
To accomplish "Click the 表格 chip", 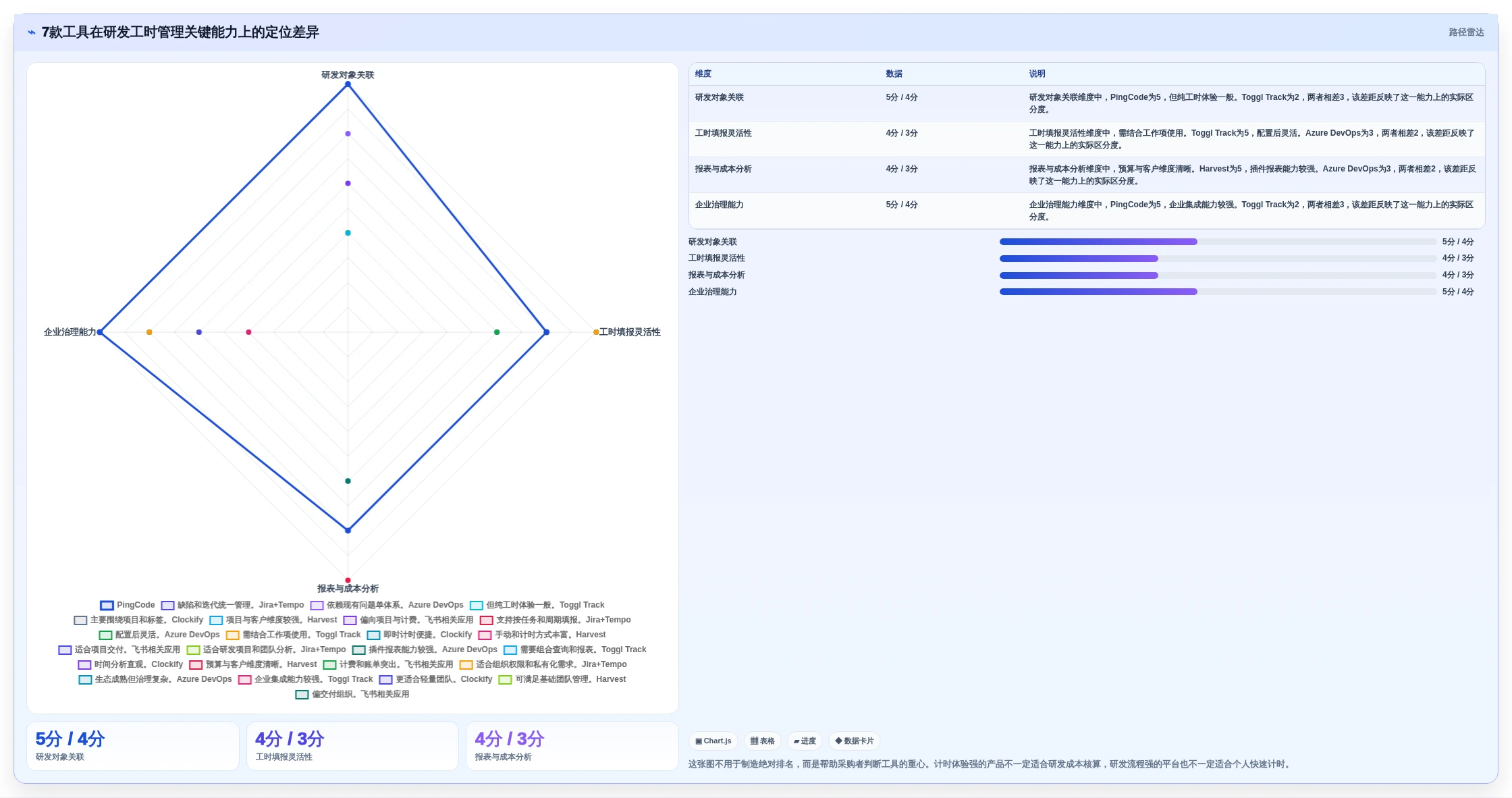I will [x=763, y=741].
